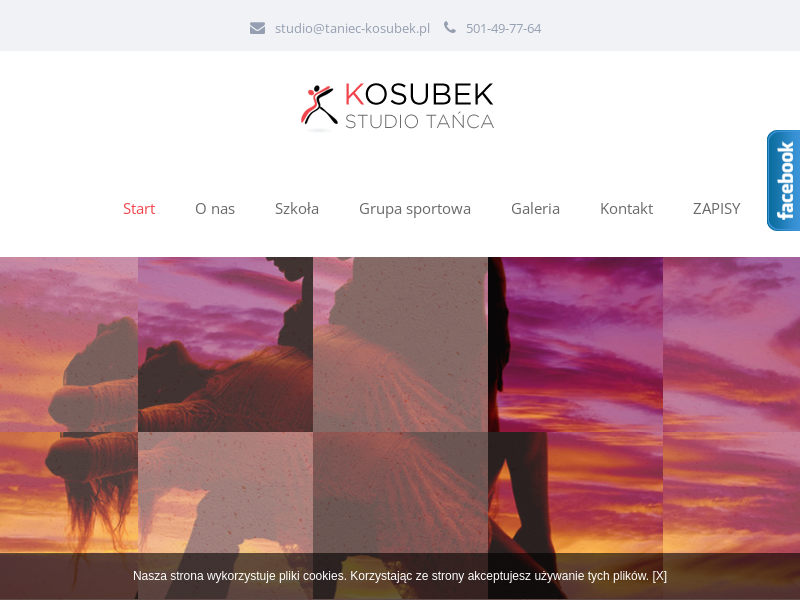Screen dimensions: 800x600
Task: Click the slide tile with woman's hanging hair
Action: pyautogui.click(x=69, y=492)
